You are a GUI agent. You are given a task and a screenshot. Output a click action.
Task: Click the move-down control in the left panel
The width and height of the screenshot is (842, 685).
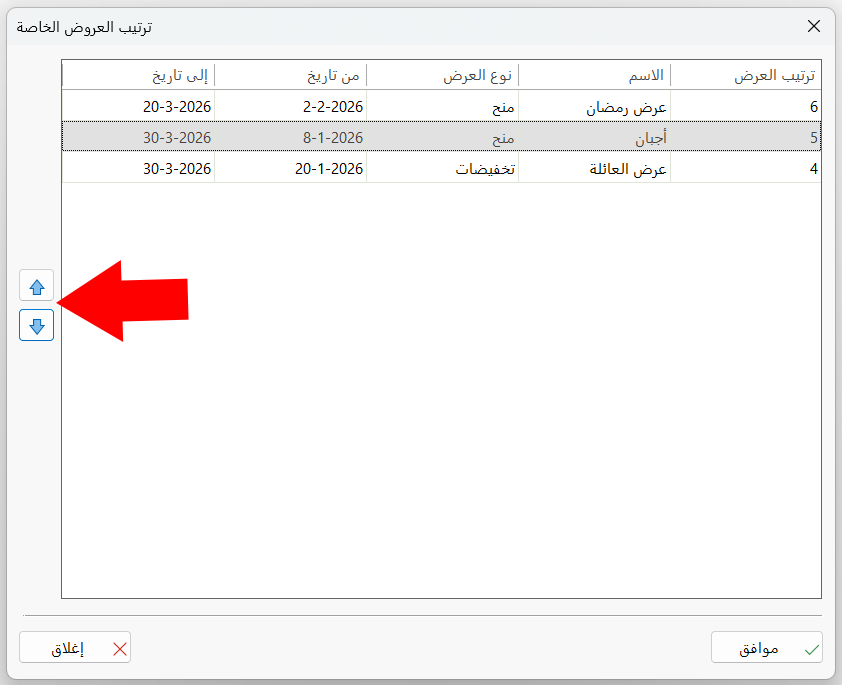click(36, 325)
